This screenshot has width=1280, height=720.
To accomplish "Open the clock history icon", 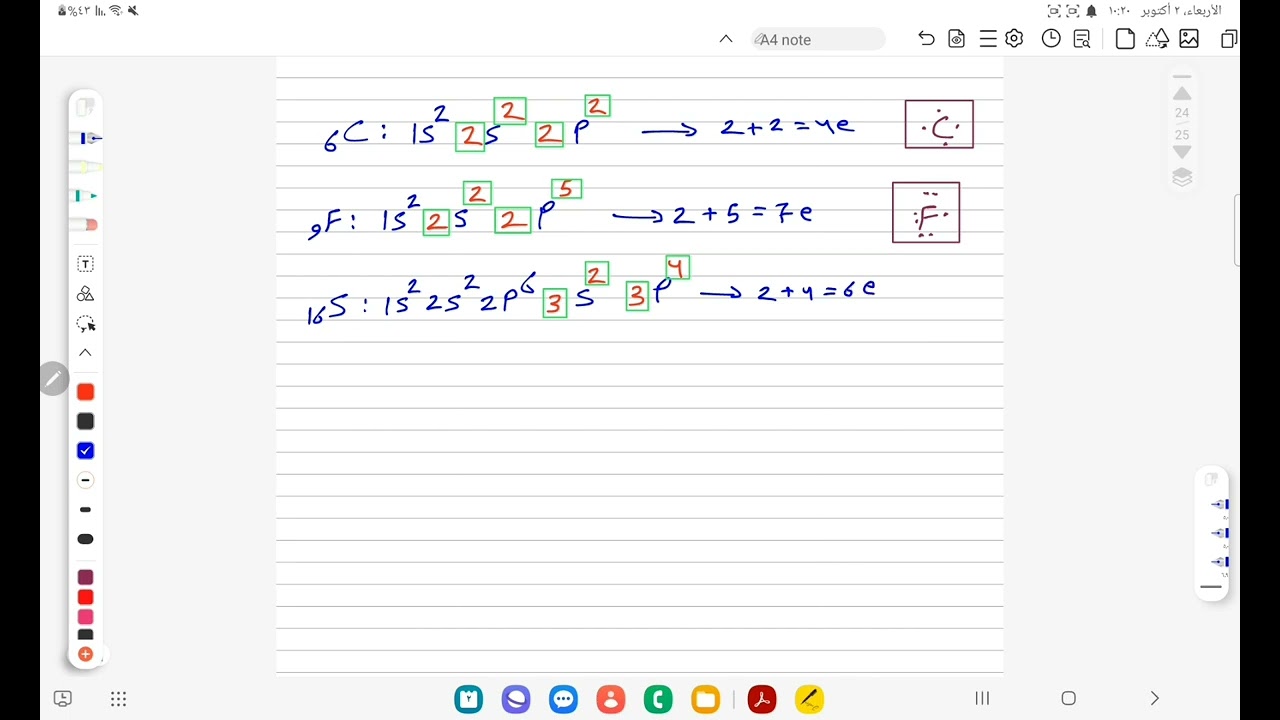I will pos(1051,39).
